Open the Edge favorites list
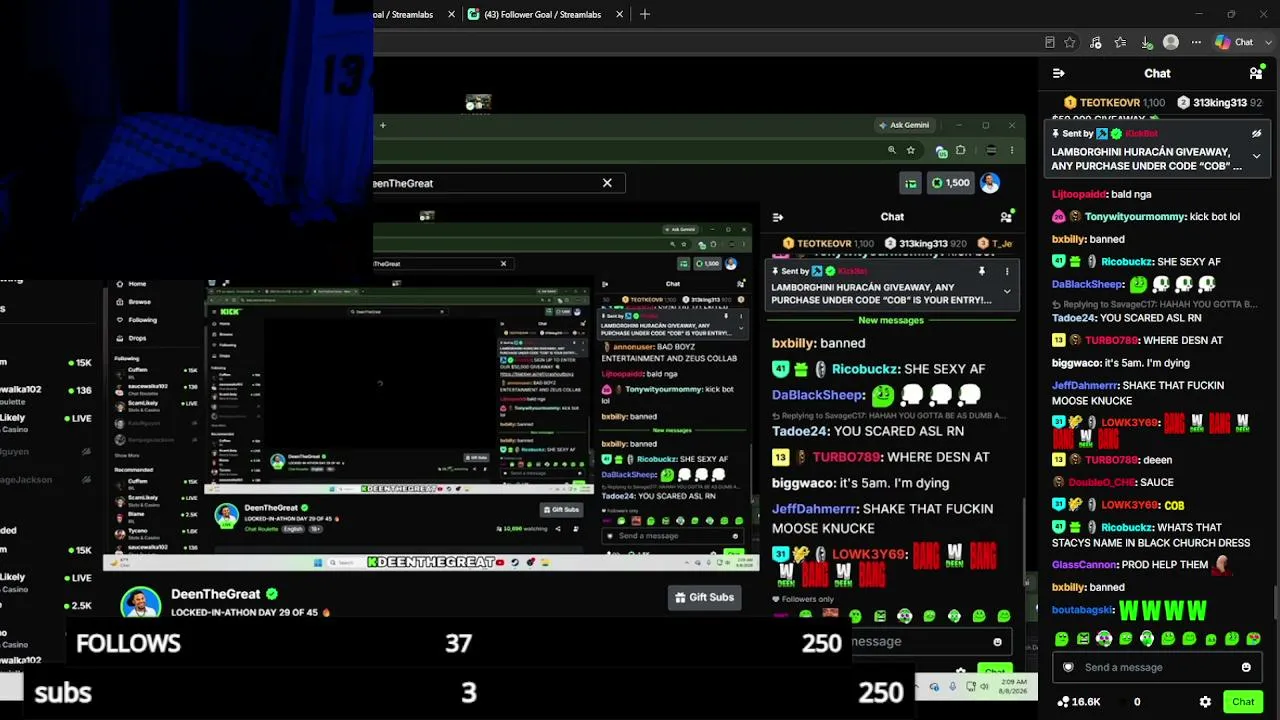The image size is (1280, 720). [1121, 42]
